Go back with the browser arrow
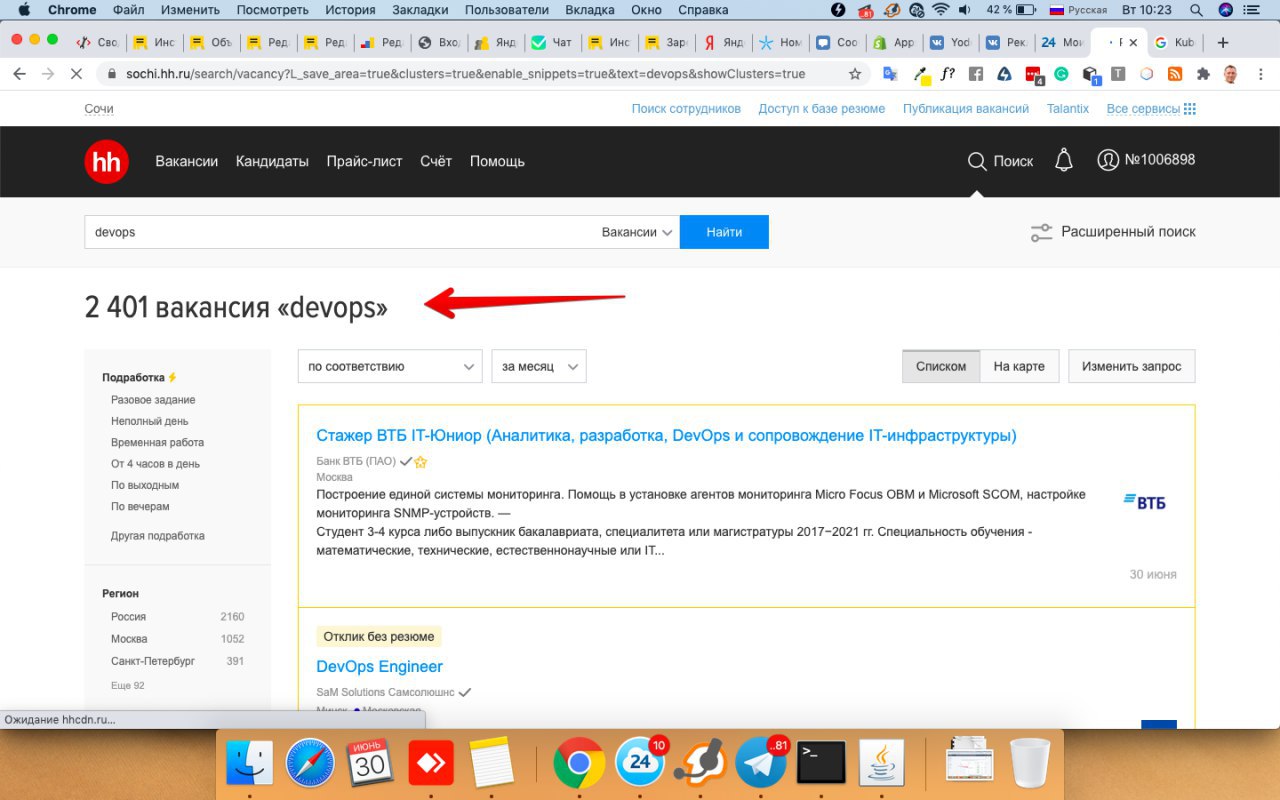The image size is (1280, 800). pos(19,74)
